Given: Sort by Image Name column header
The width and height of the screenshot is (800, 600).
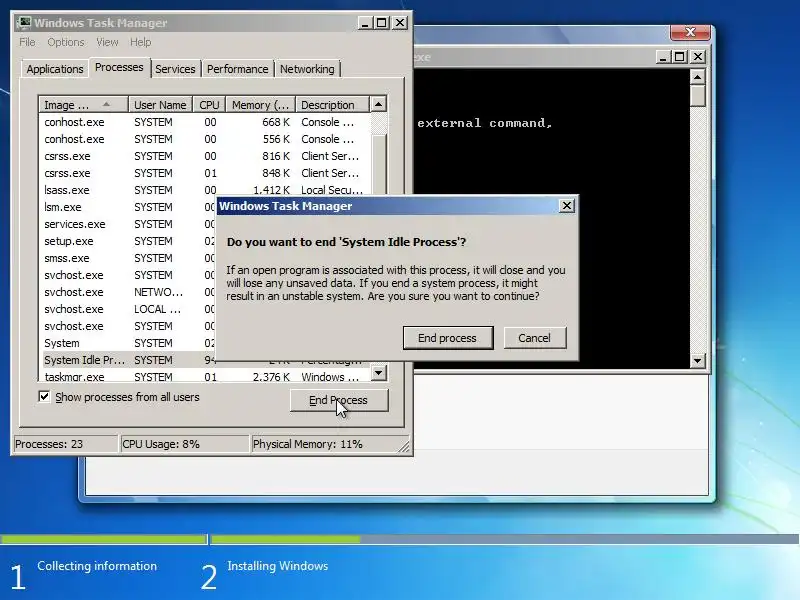Looking at the screenshot, I should [83, 105].
